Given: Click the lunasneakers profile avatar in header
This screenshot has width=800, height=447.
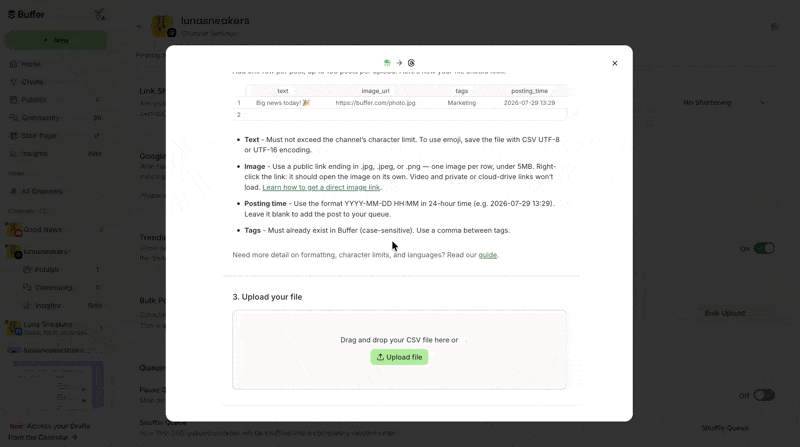Looking at the screenshot, I should pyautogui.click(x=163, y=26).
